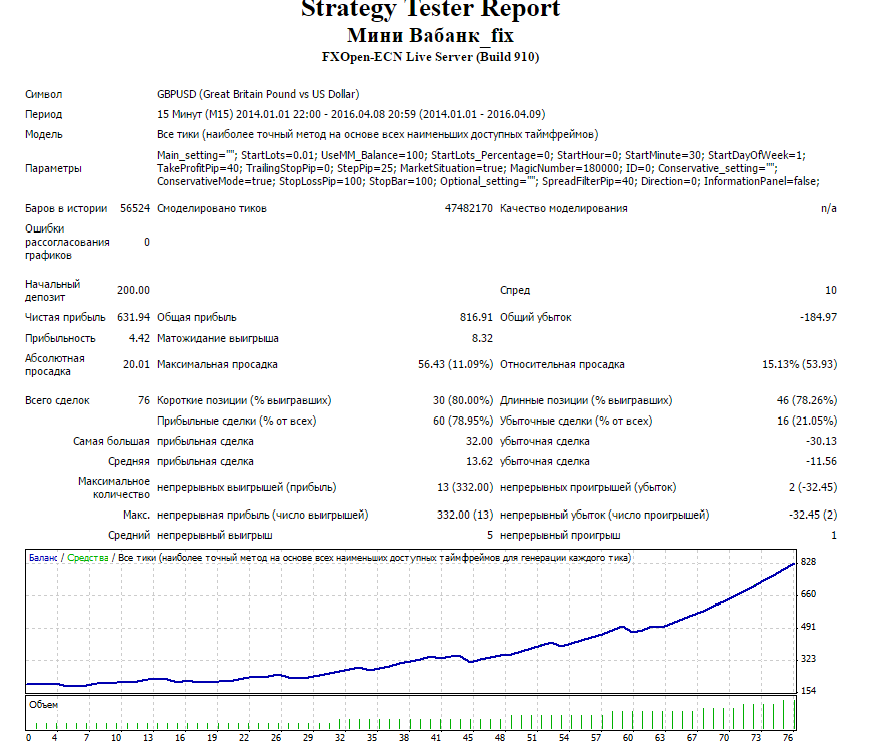This screenshot has height=743, width=879.
Task: Select profit trades value '60 (78.95%)'
Action: click(x=462, y=421)
